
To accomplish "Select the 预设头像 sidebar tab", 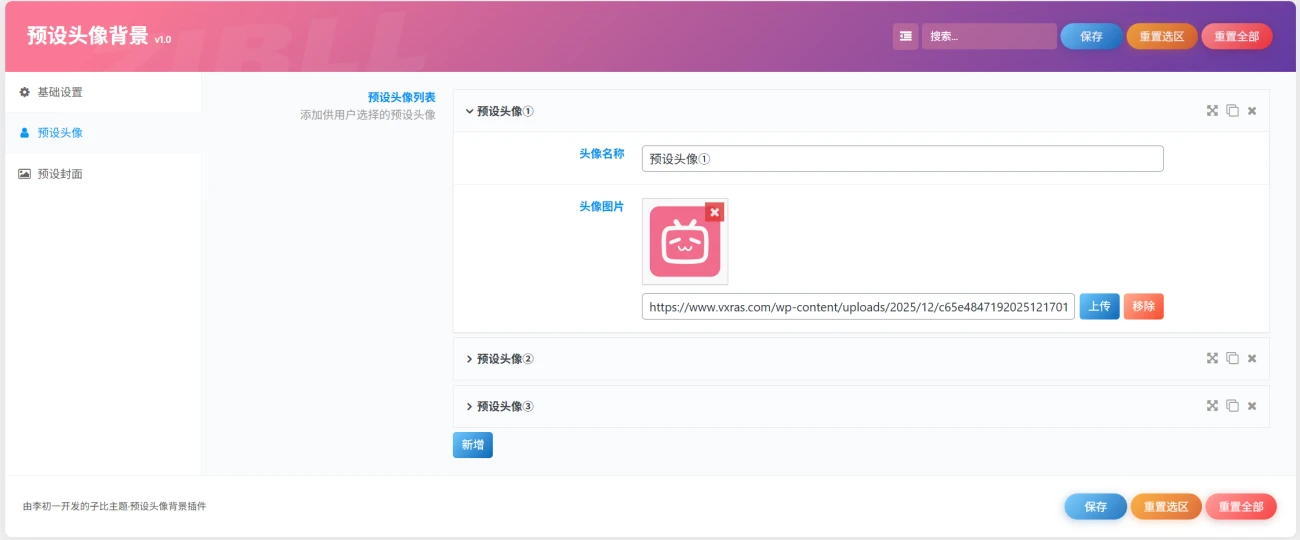I will pos(103,132).
